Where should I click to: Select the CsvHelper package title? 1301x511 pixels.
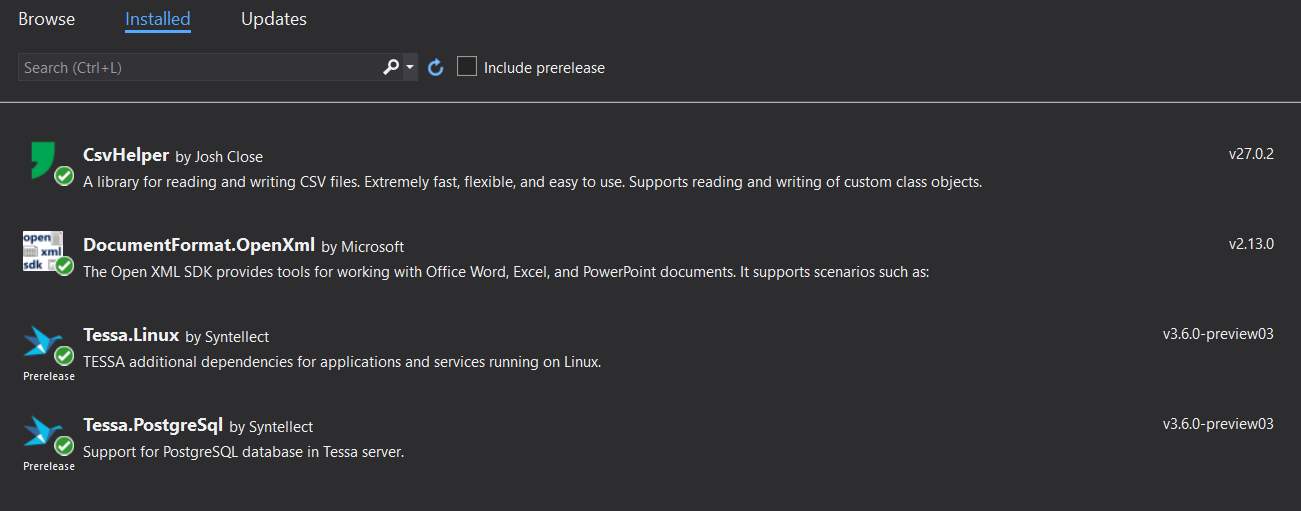126,155
